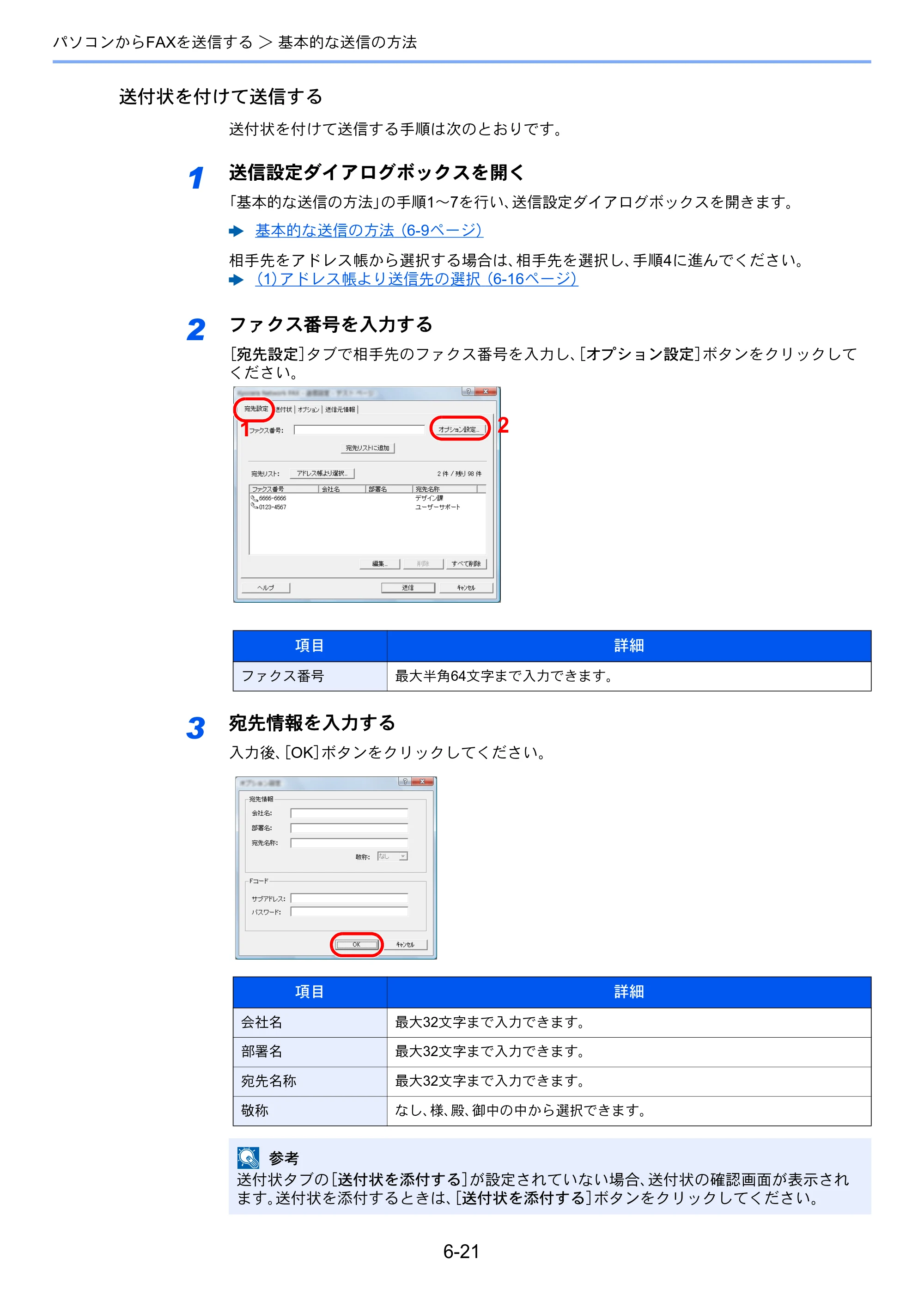Screen dimensions: 924x1308
Task: Open link 基本的な送信の方法 (6-9ページ)
Action: (369, 230)
